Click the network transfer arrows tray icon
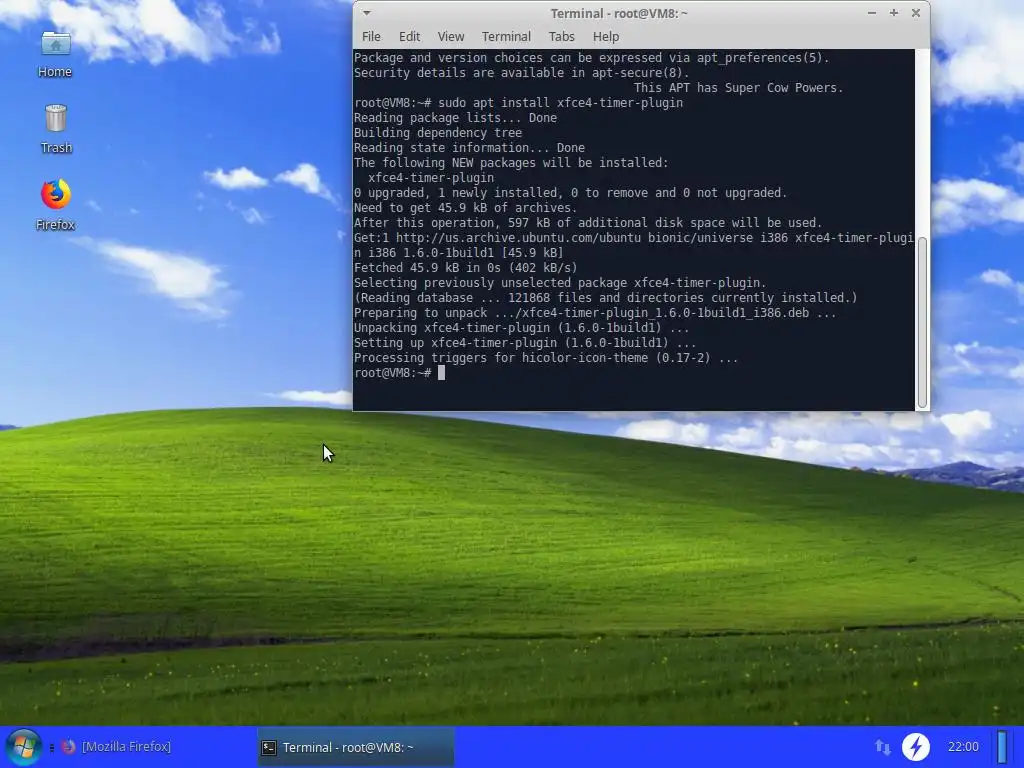The height and width of the screenshot is (768, 1024). click(x=882, y=746)
